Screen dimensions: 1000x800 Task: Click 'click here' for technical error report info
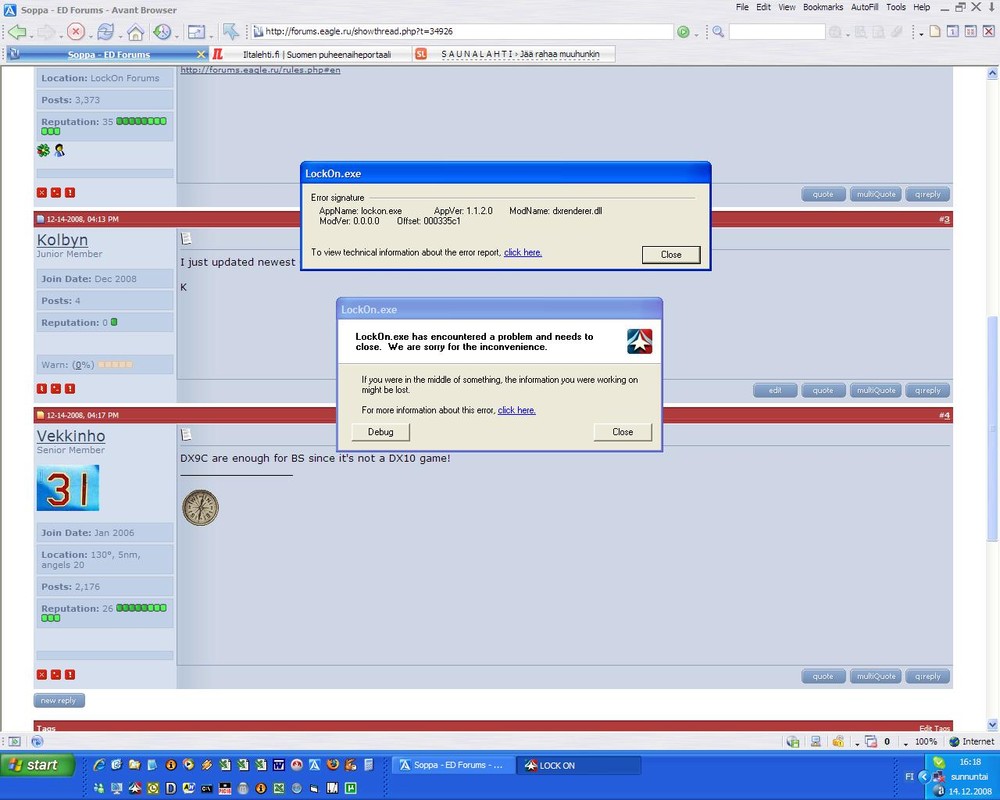[523, 253]
